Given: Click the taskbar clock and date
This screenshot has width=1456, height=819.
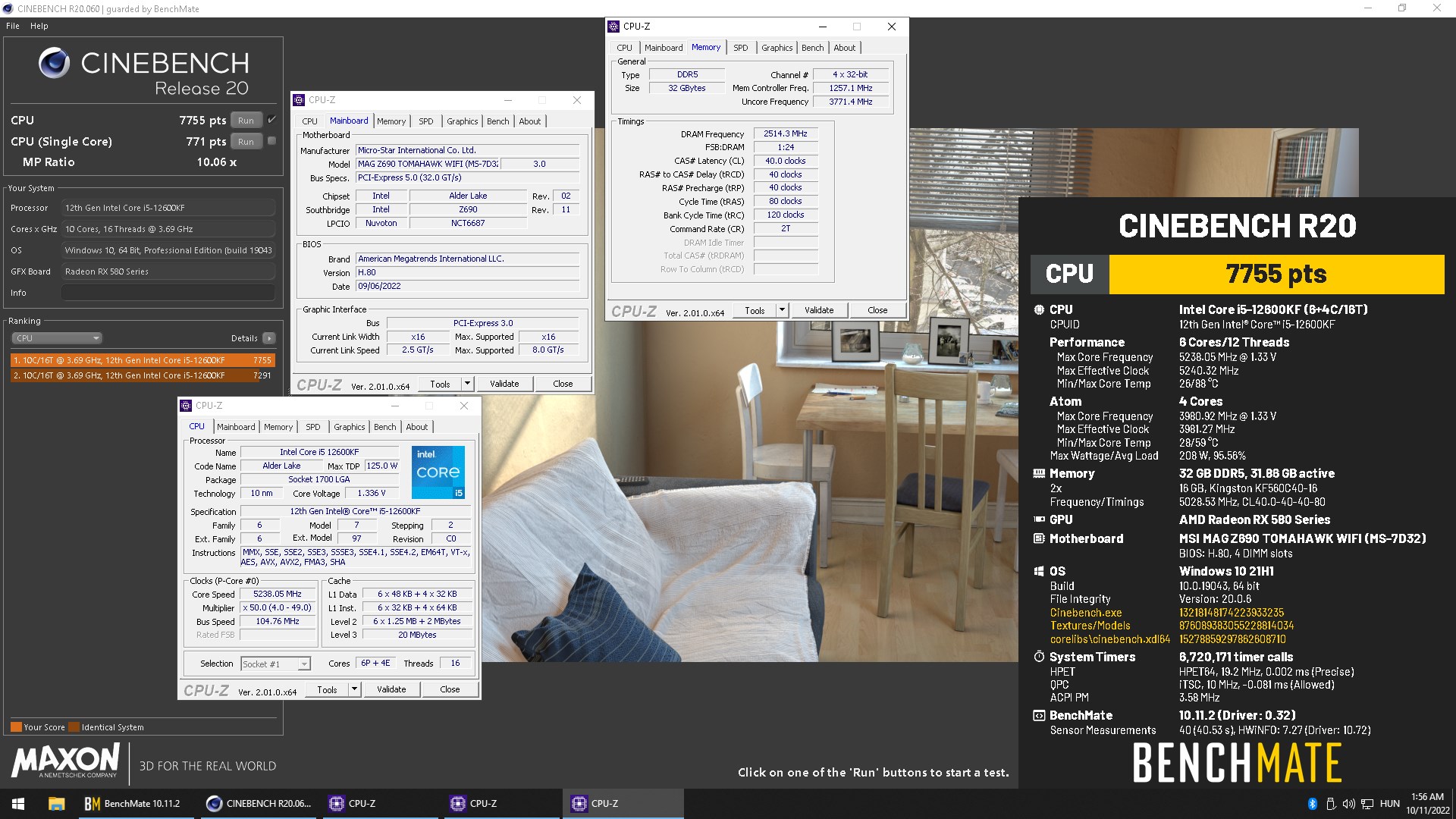Looking at the screenshot, I should [1428, 804].
